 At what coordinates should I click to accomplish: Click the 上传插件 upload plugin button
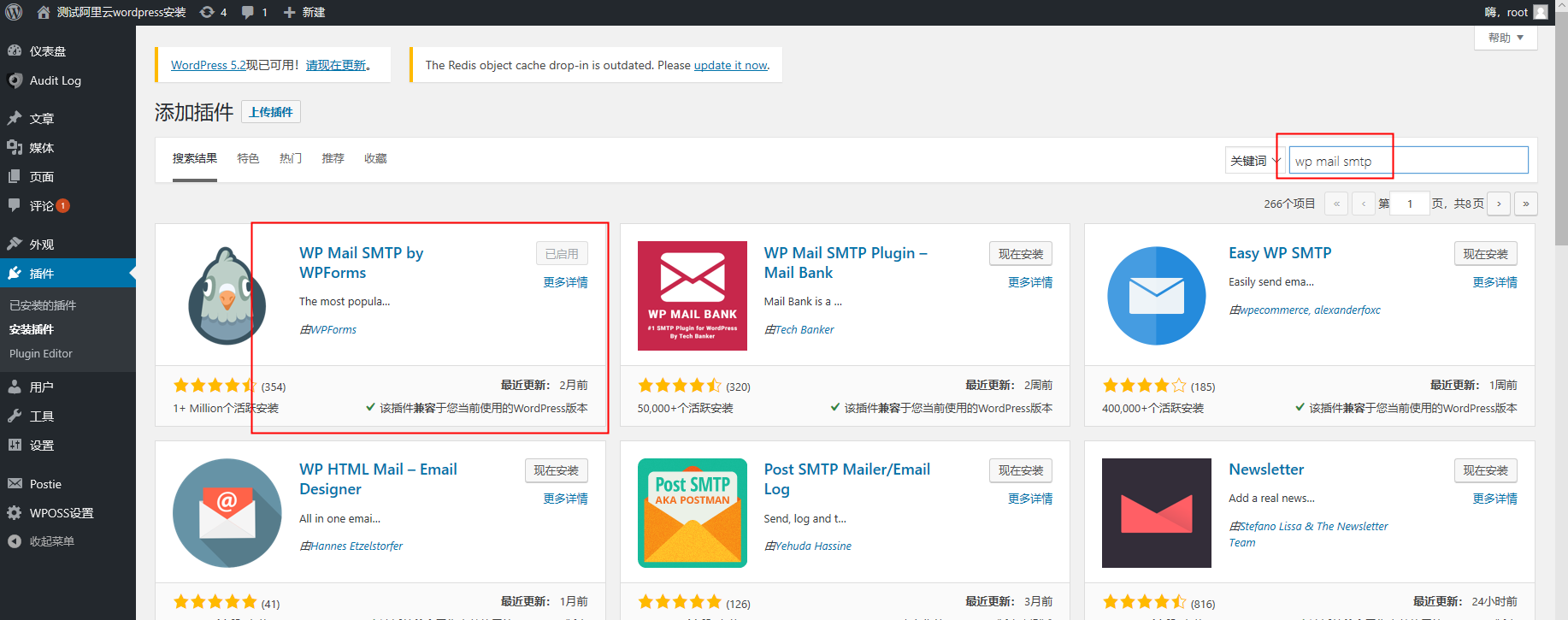(x=270, y=112)
